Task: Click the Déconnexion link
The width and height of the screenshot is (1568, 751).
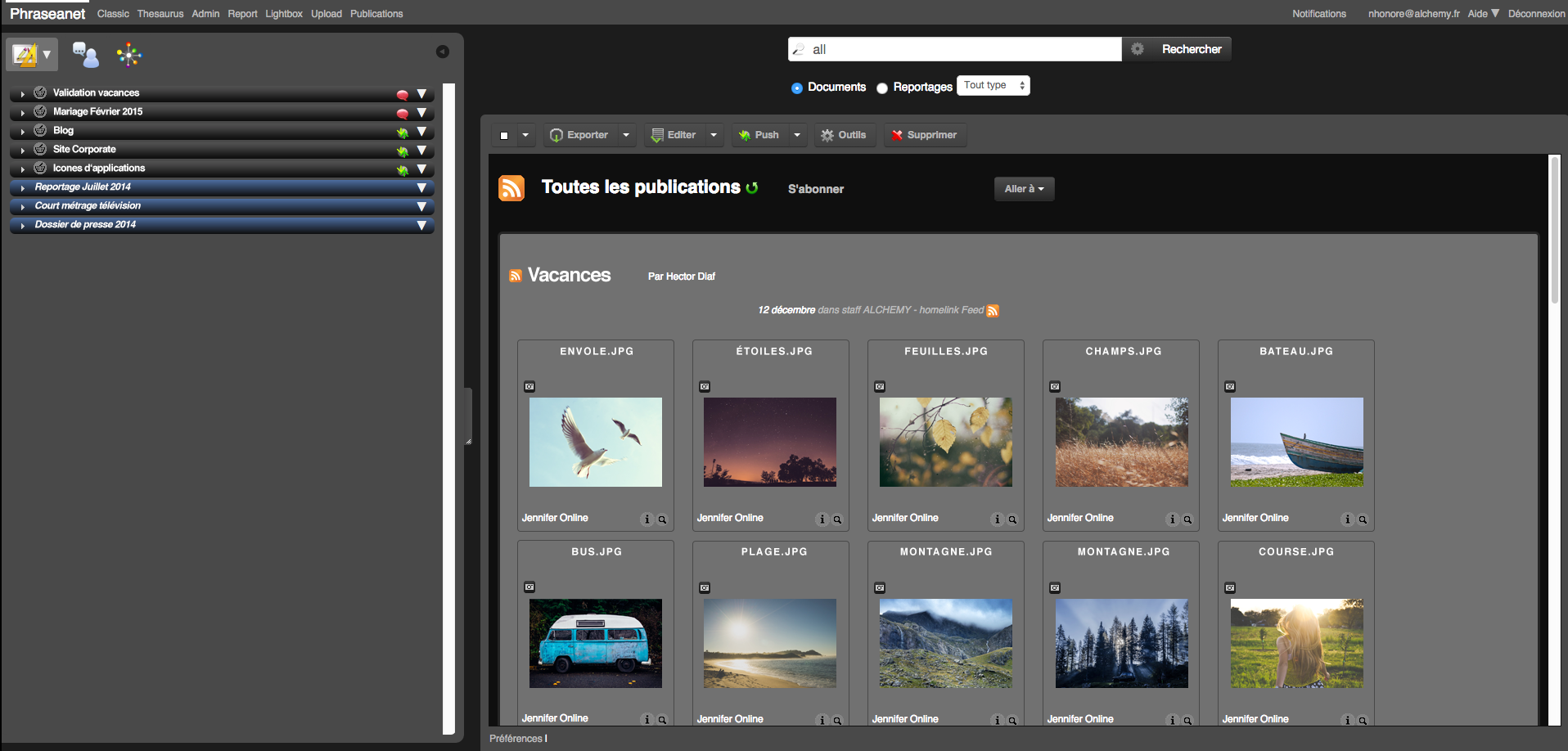Action: pos(1536,14)
